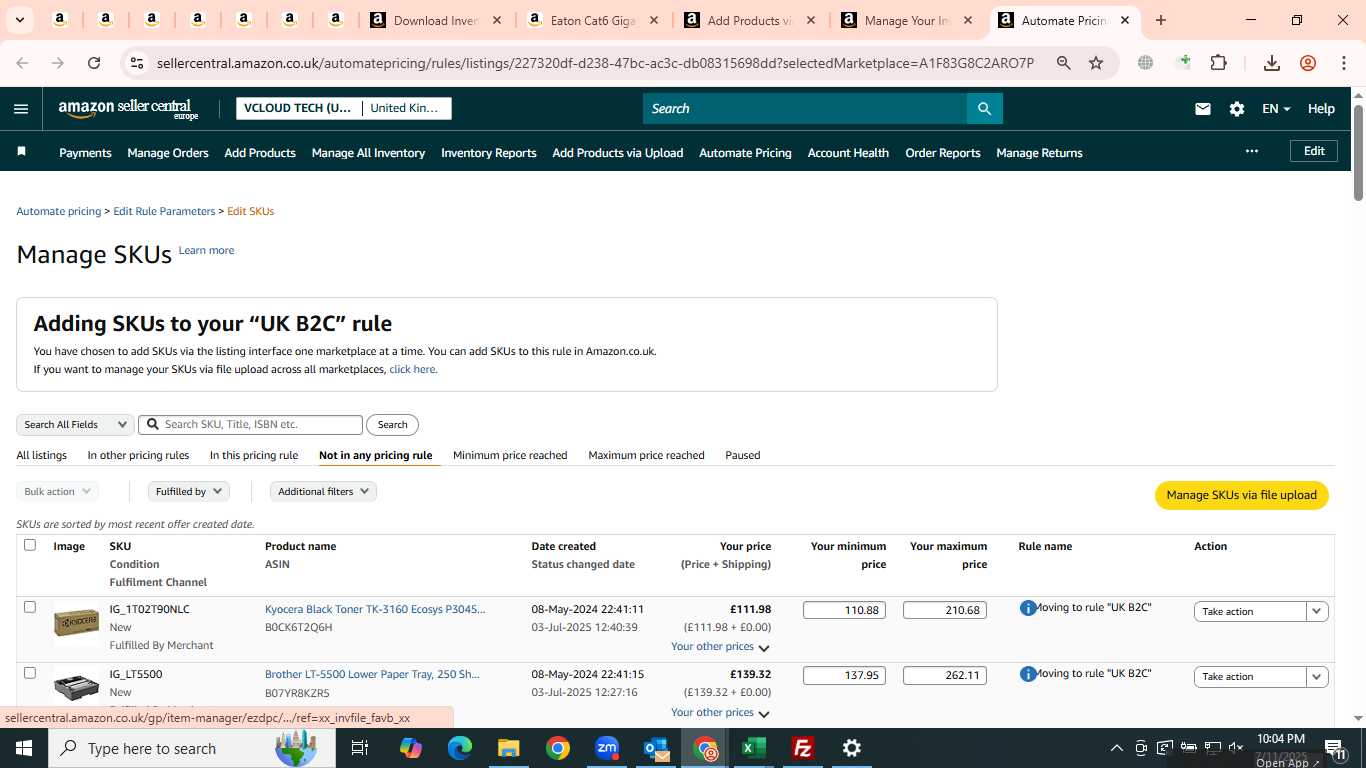Screen dimensions: 1366x768
Task: Open Excel from the taskbar
Action: pyautogui.click(x=754, y=748)
